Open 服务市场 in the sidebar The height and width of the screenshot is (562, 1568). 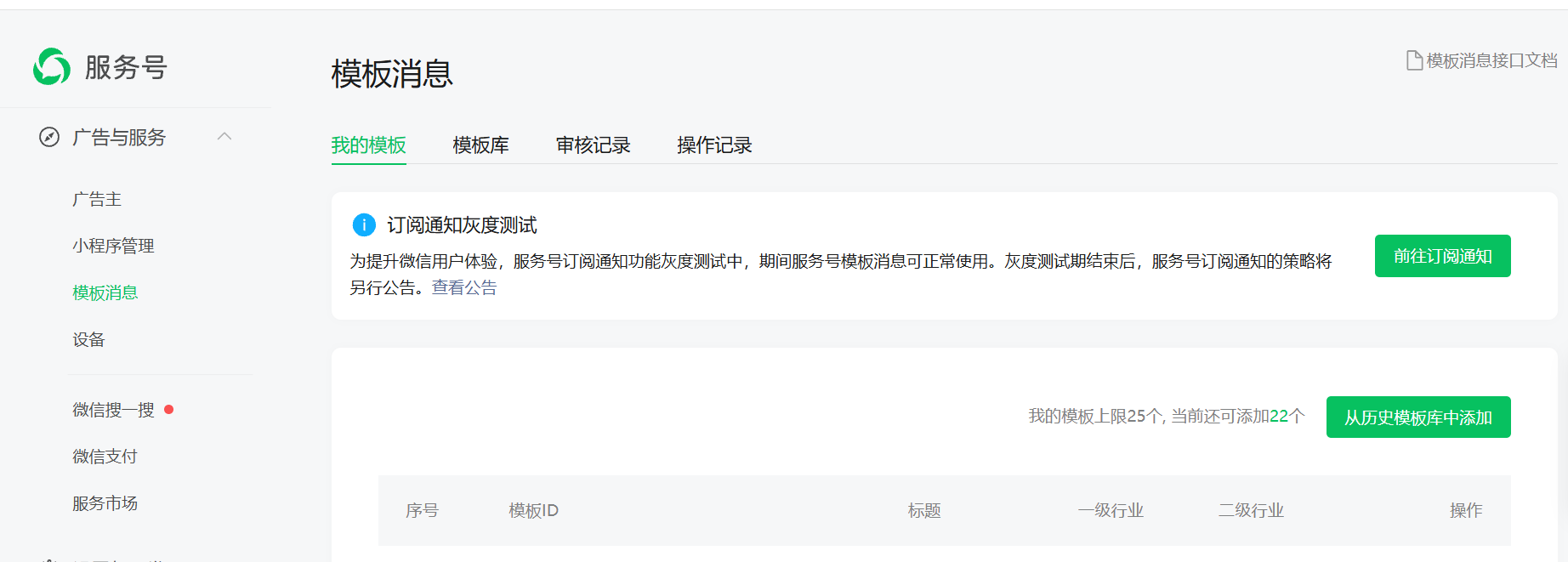coord(105,503)
